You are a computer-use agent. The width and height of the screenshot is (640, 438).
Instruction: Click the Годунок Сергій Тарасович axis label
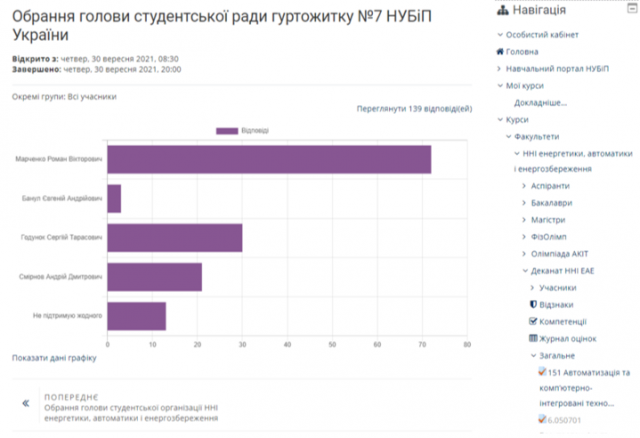coord(61,237)
